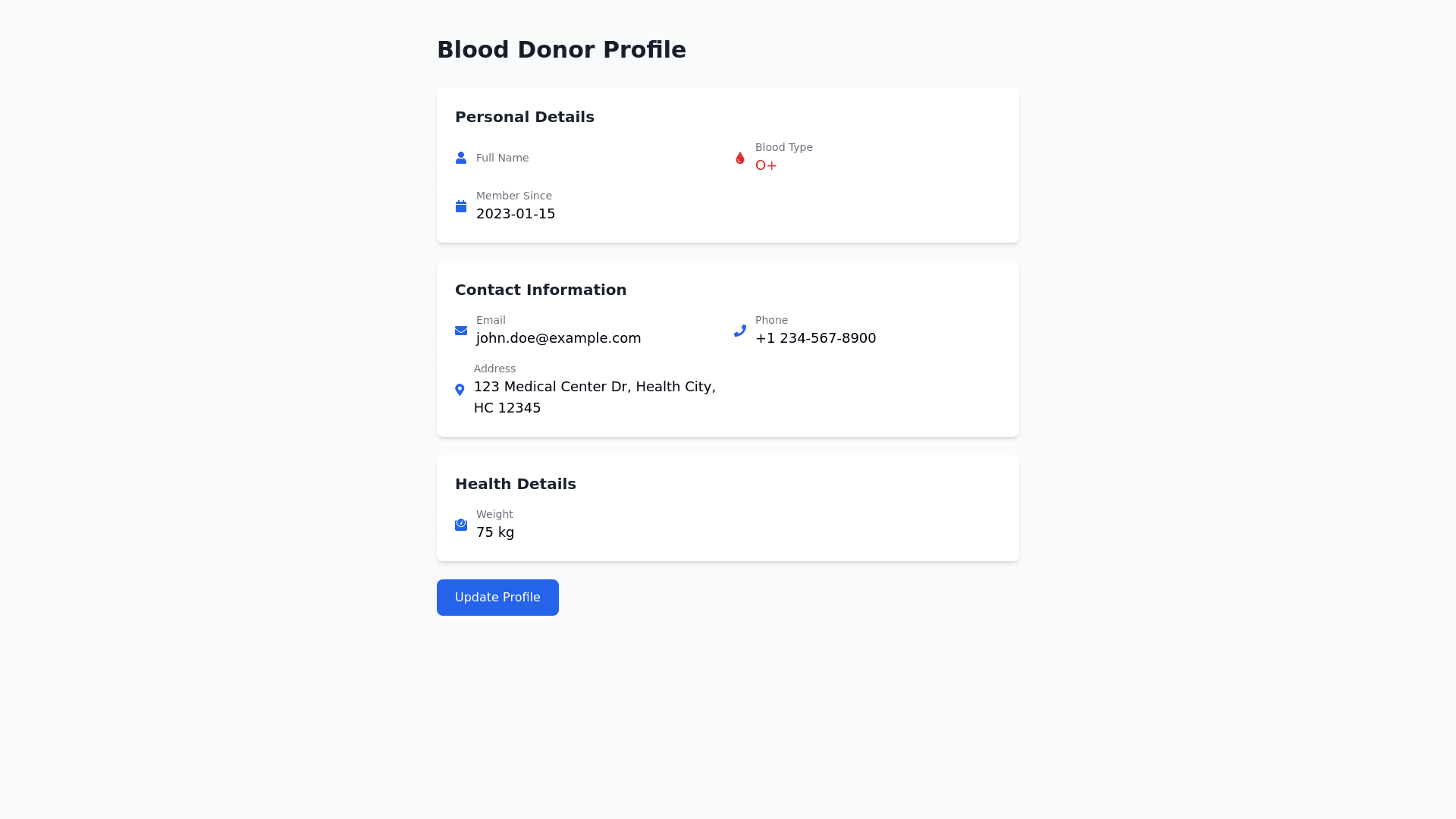The width and height of the screenshot is (1456, 819).
Task: Click the envelope icon beside Email
Action: pyautogui.click(x=461, y=331)
